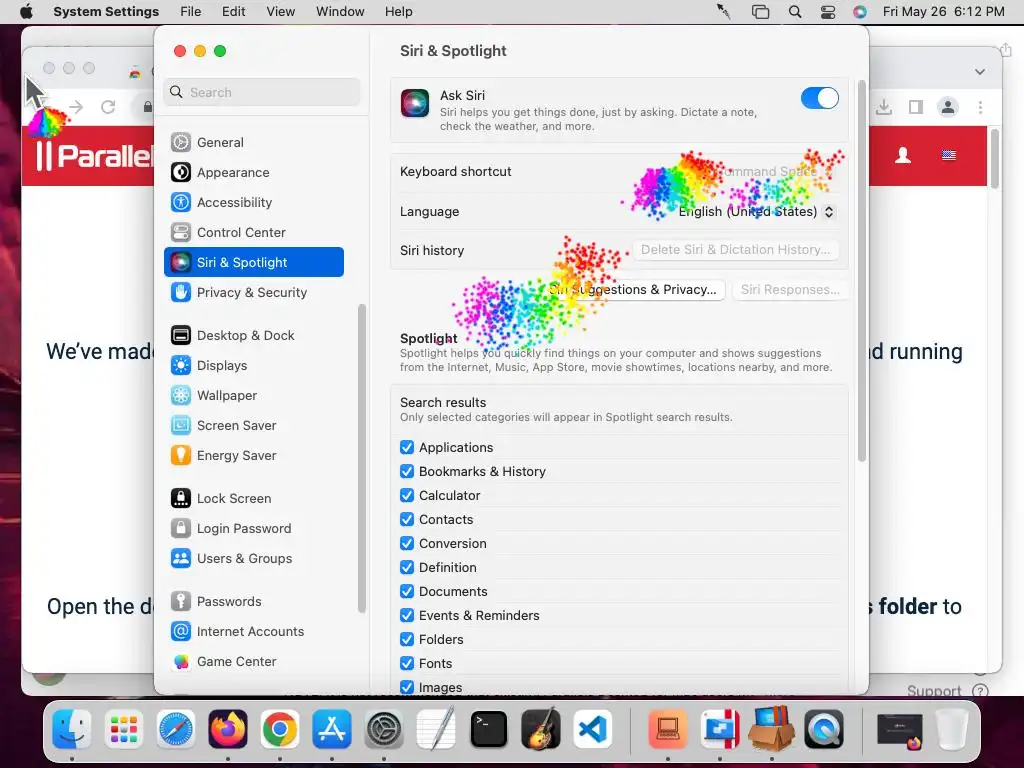The image size is (1024, 768).
Task: Click the Siri pane vertical scrollbar
Action: click(x=861, y=271)
